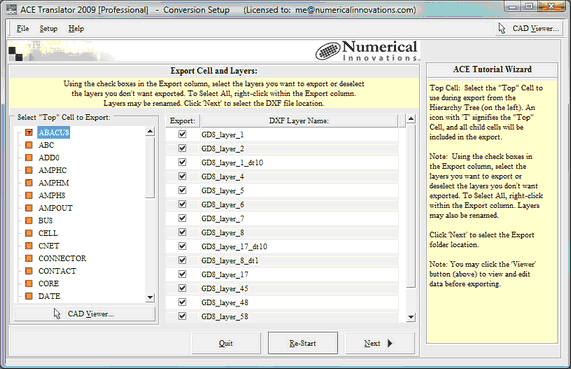
Task: Uncheck export for GDS_layer_1
Action: click(182, 134)
